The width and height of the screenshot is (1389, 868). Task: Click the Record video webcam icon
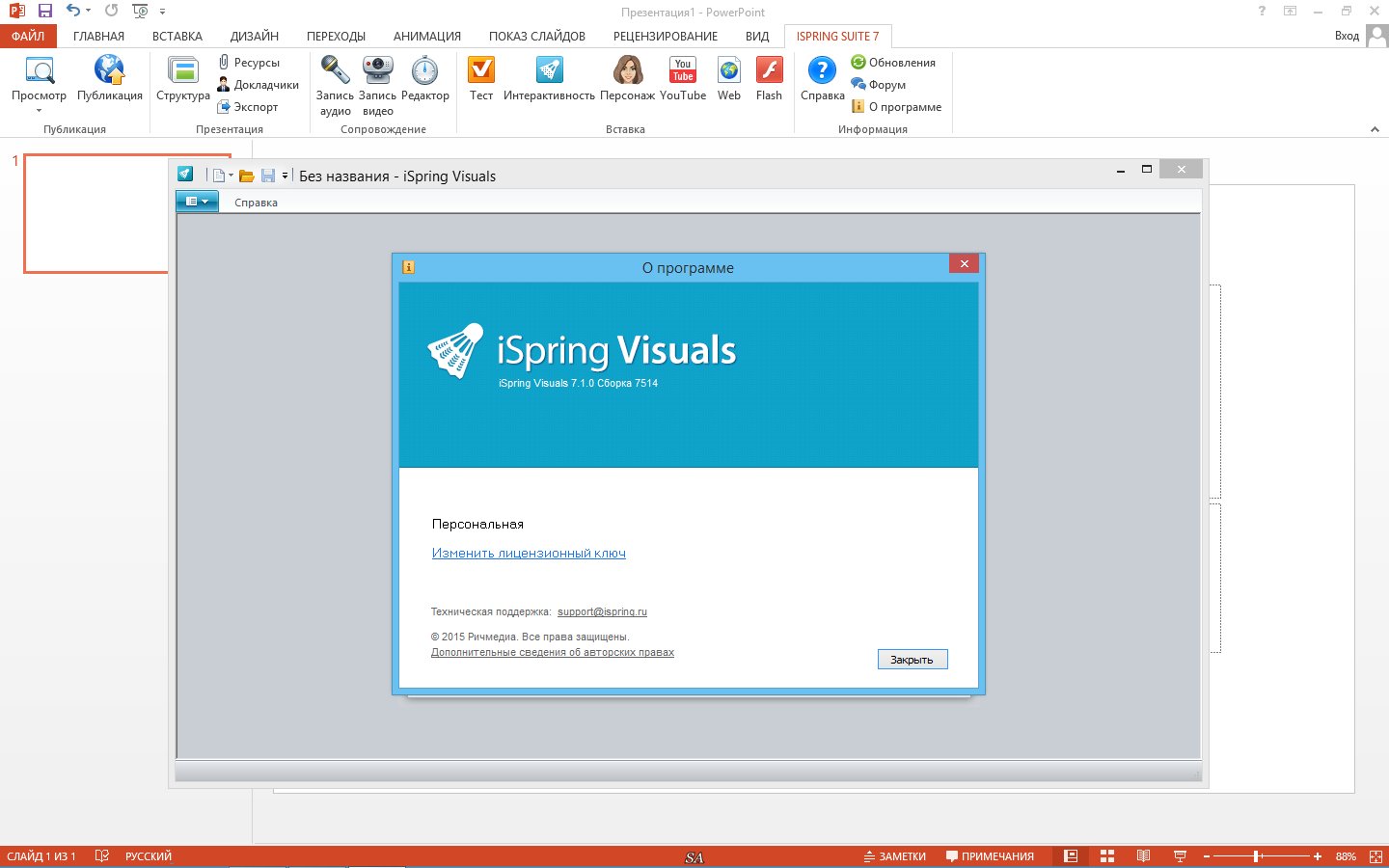377,71
